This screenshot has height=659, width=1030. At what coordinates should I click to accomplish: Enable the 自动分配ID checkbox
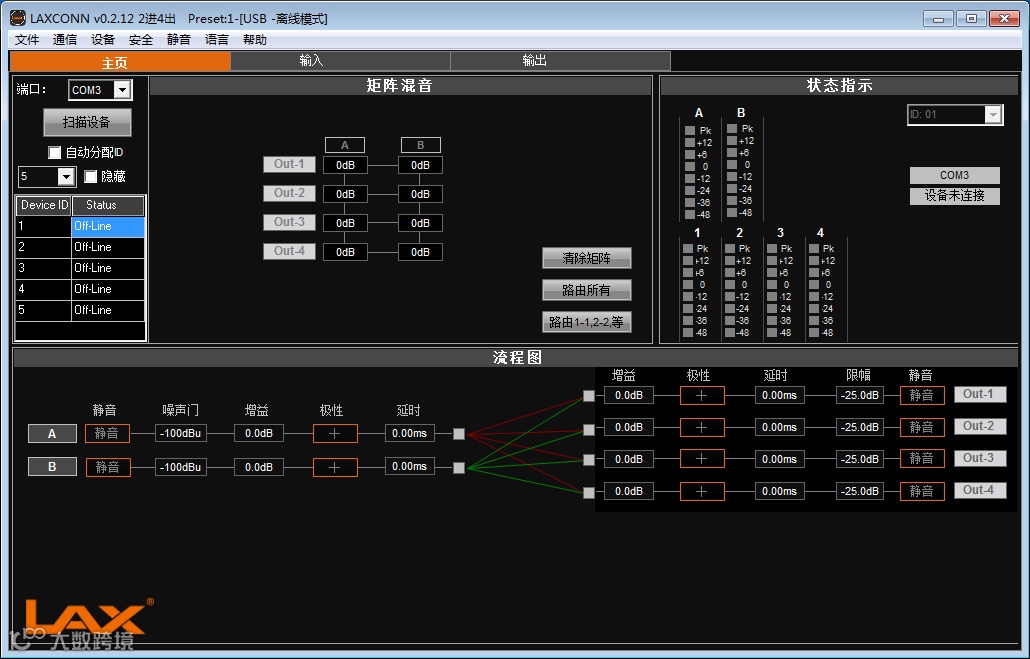coord(55,152)
